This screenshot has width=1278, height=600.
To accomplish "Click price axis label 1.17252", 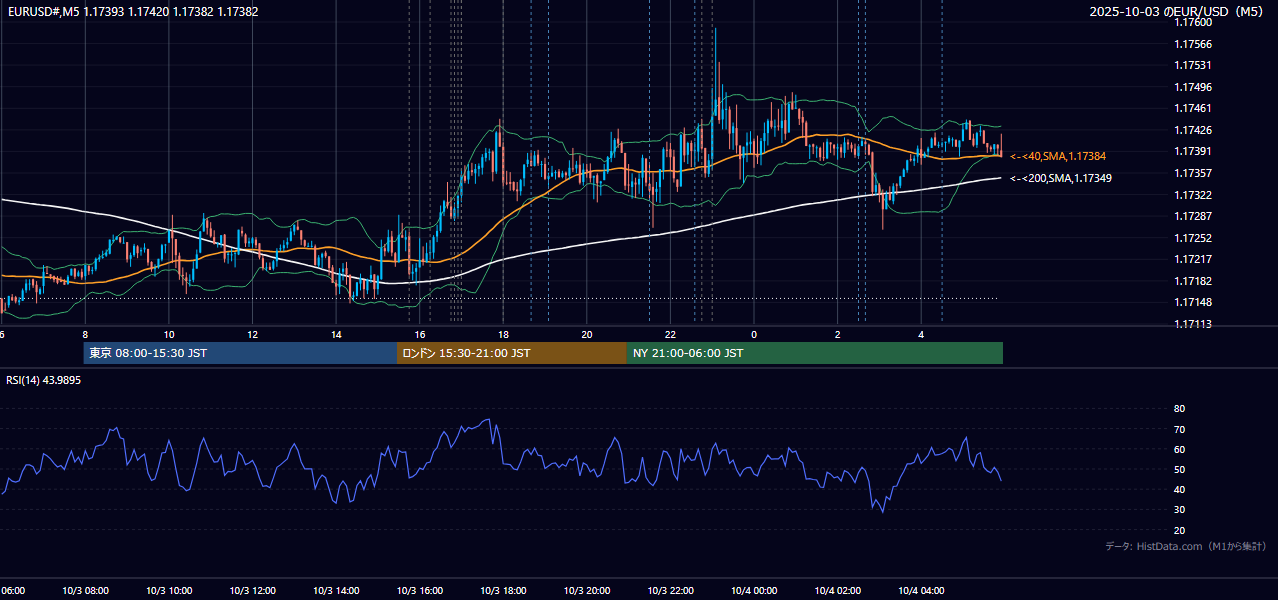I will point(1193,238).
